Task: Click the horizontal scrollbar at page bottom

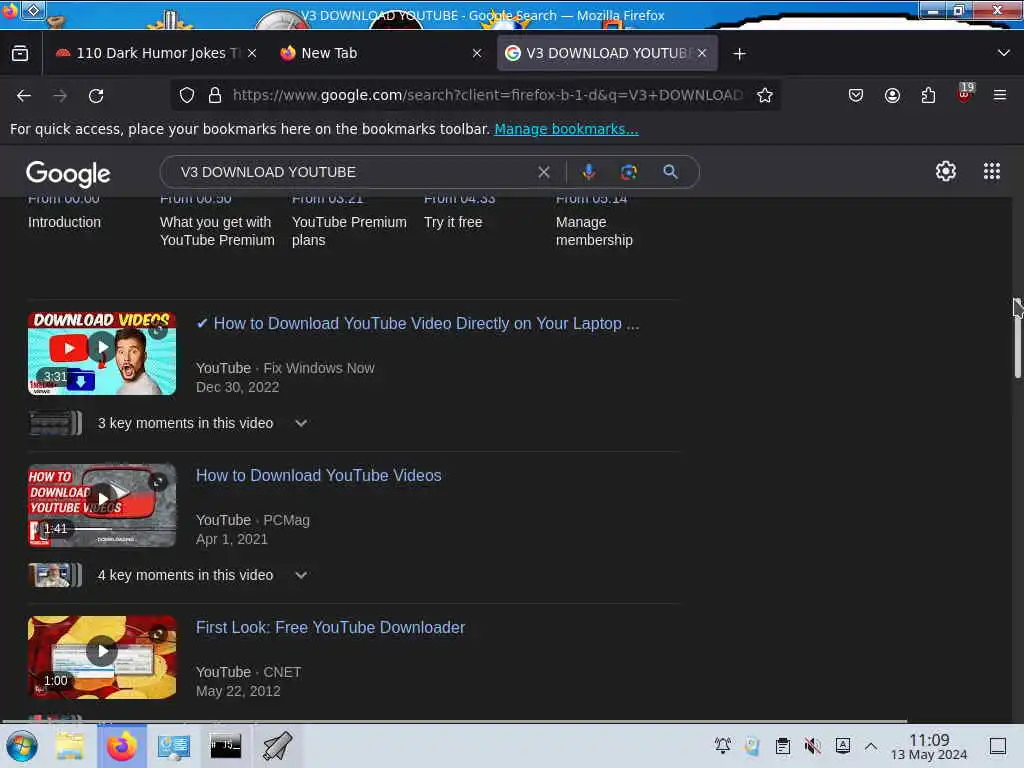Action: pyautogui.click(x=454, y=721)
